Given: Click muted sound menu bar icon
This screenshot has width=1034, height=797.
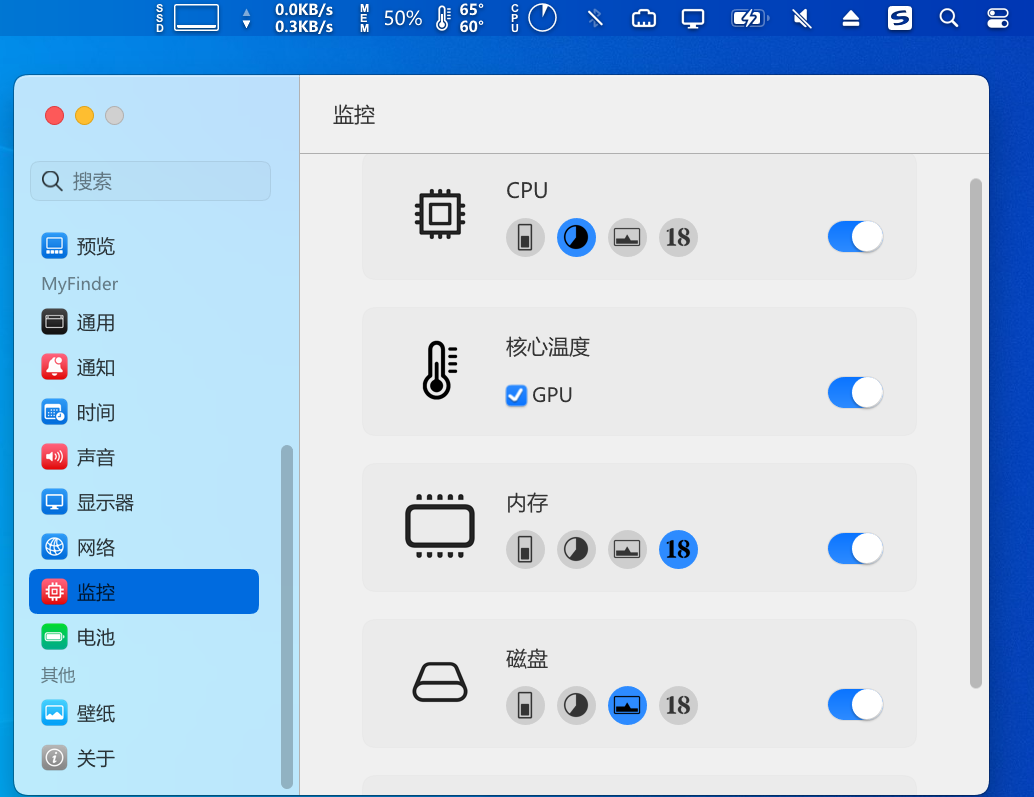Looking at the screenshot, I should tap(801, 18).
